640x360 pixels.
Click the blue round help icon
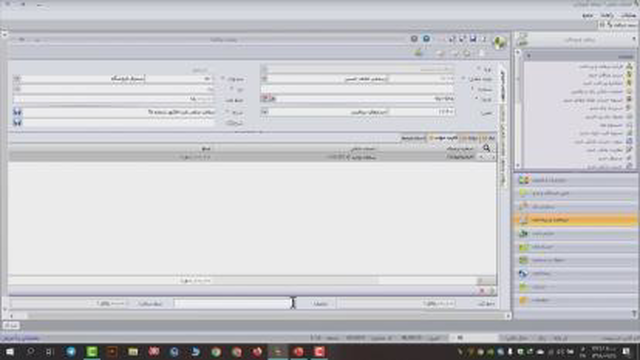coord(426,39)
